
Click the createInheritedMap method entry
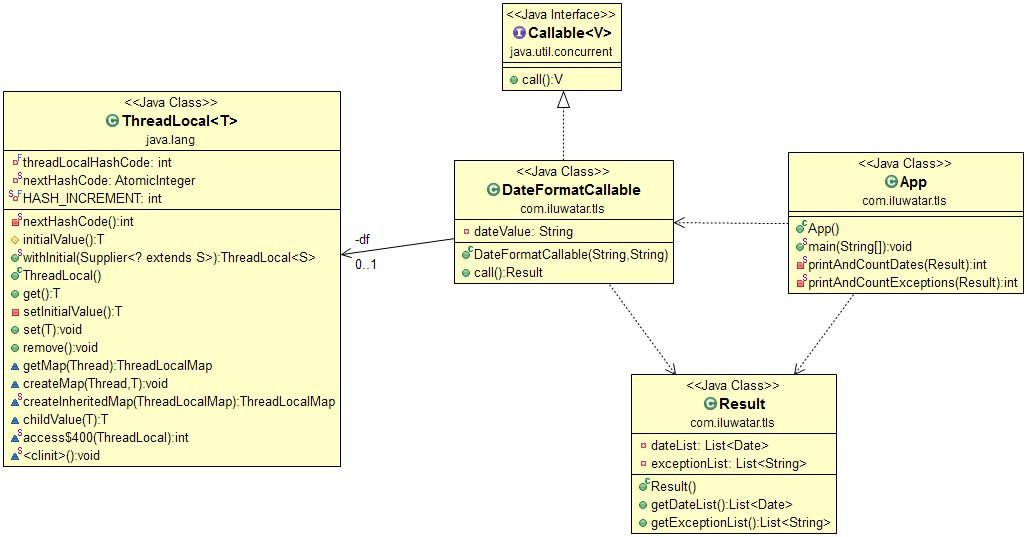point(178,401)
